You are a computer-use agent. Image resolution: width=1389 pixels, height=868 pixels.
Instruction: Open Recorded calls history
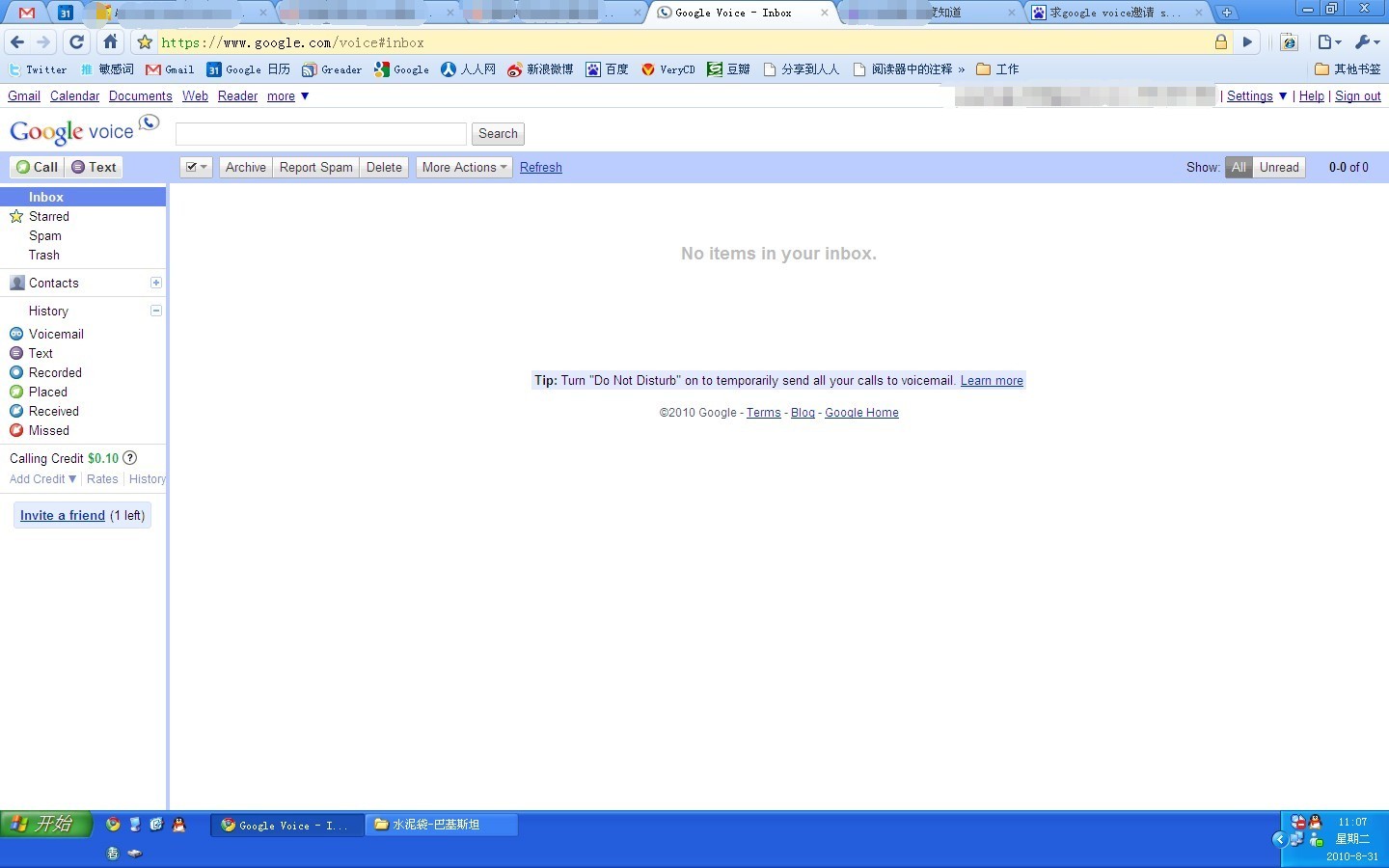pos(55,372)
